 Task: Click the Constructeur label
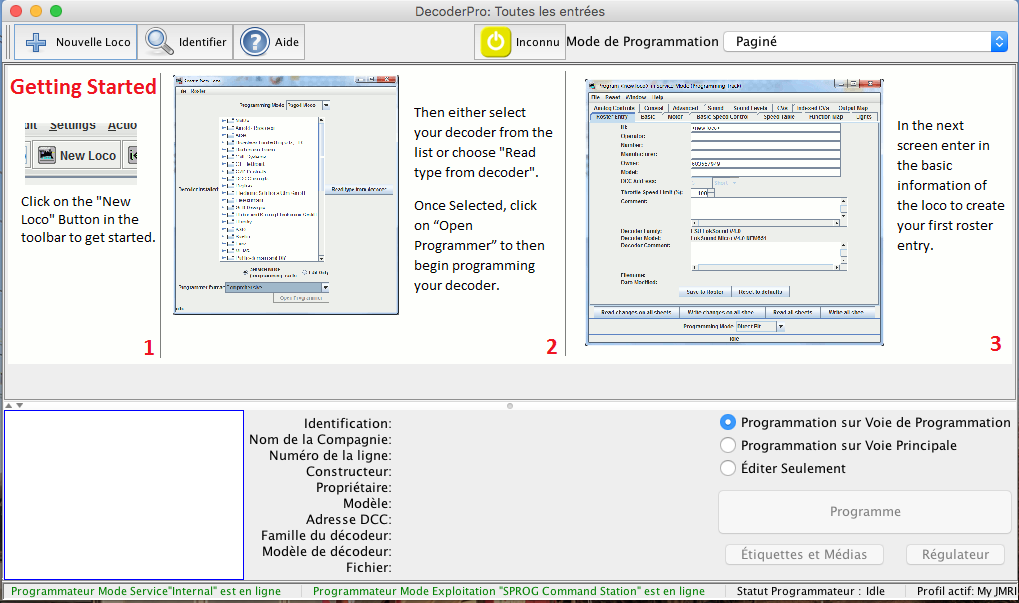pos(349,472)
